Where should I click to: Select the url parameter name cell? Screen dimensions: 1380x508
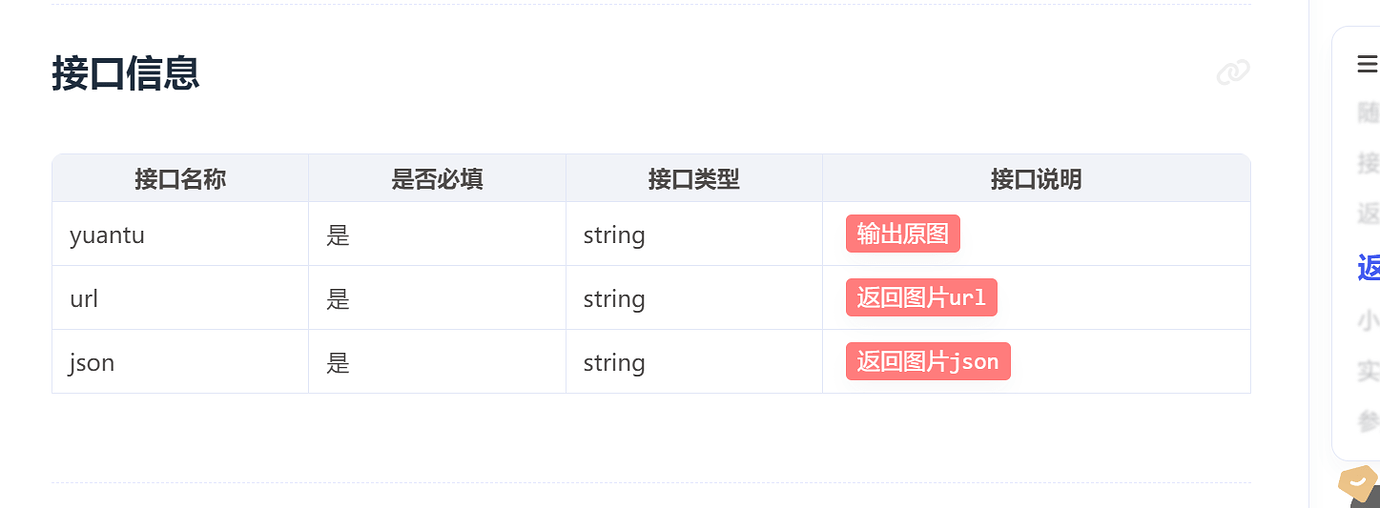[x=180, y=298]
